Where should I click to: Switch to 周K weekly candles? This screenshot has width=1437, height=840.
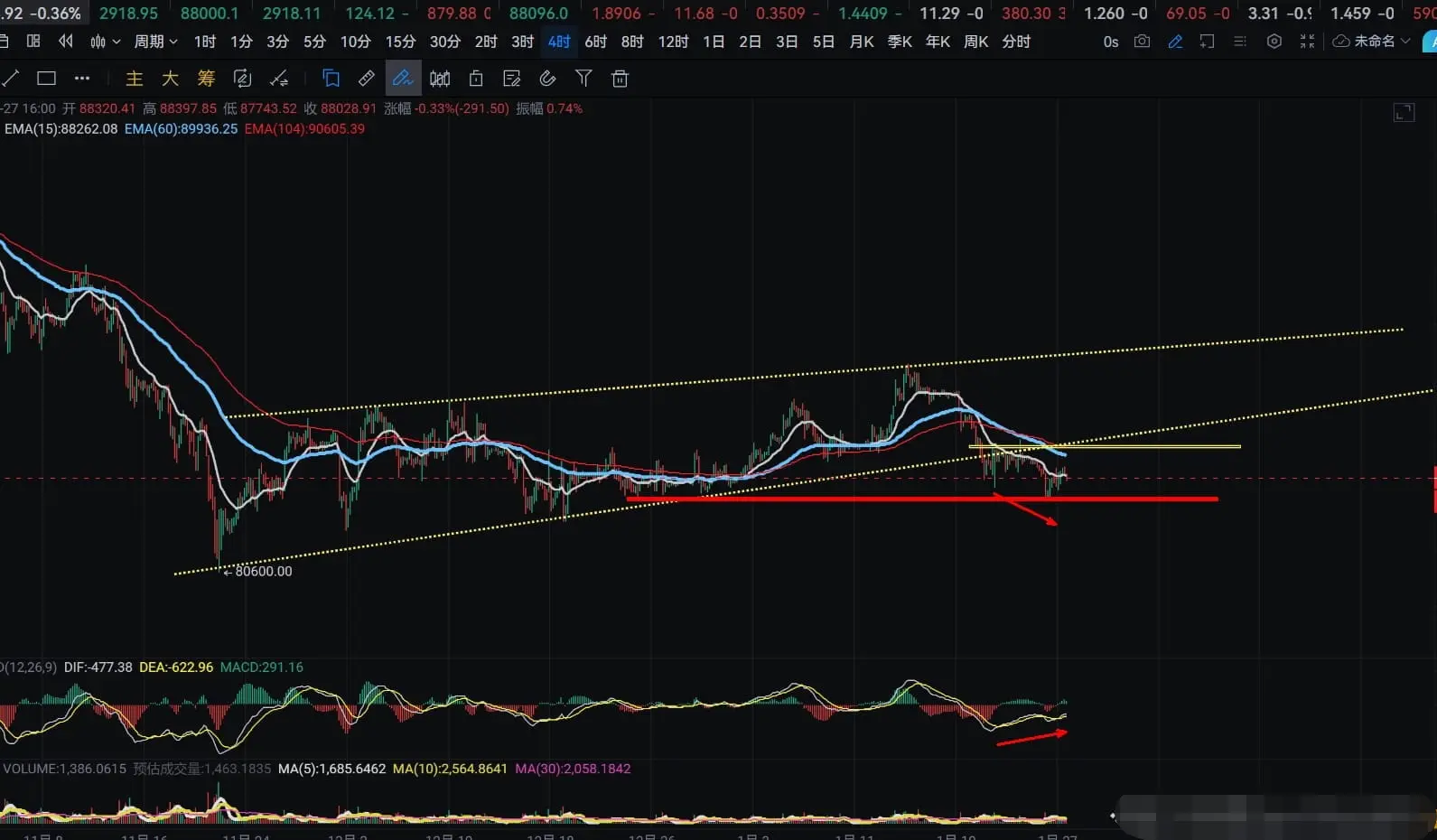pos(975,42)
